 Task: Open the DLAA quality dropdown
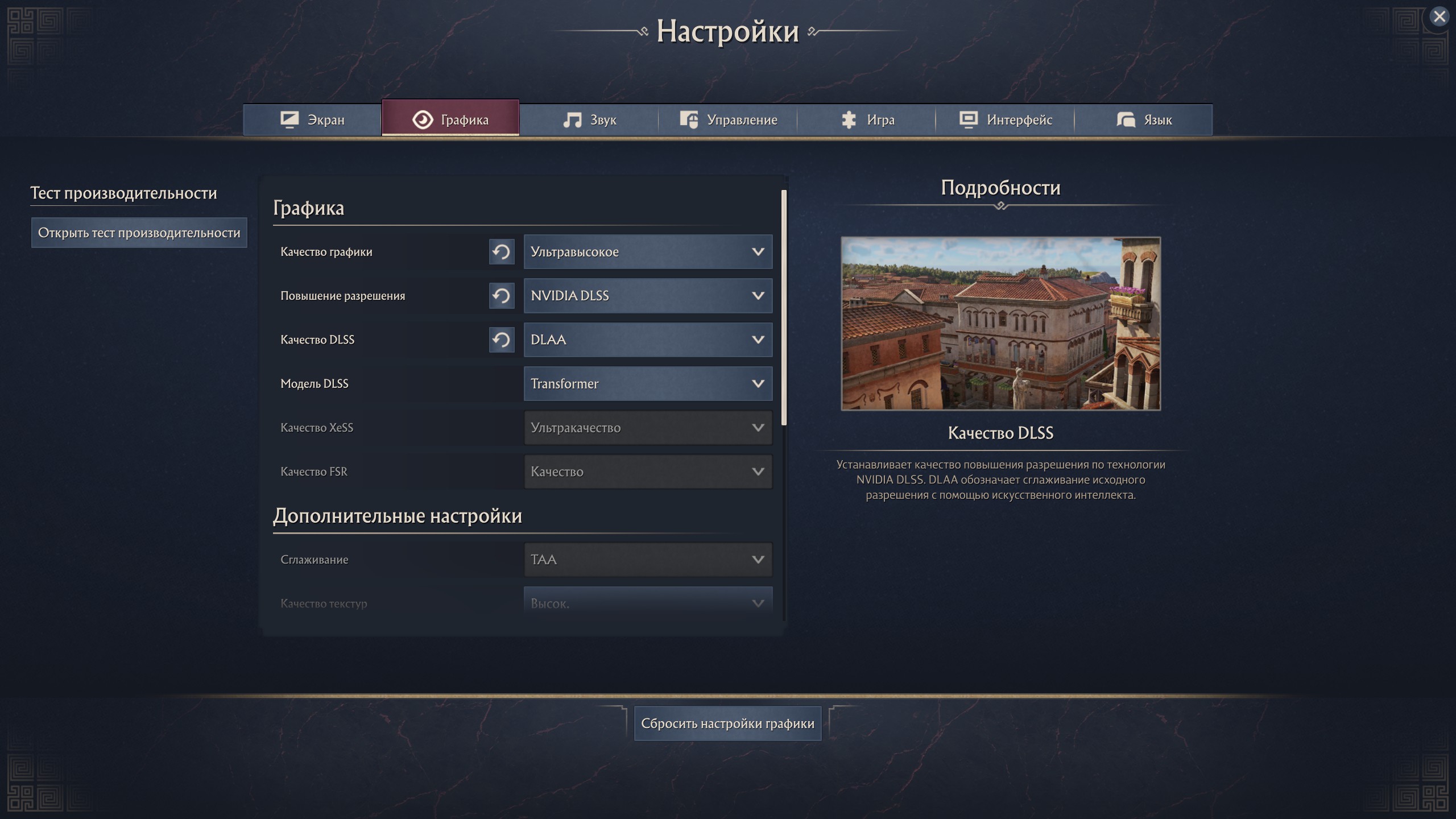click(647, 340)
